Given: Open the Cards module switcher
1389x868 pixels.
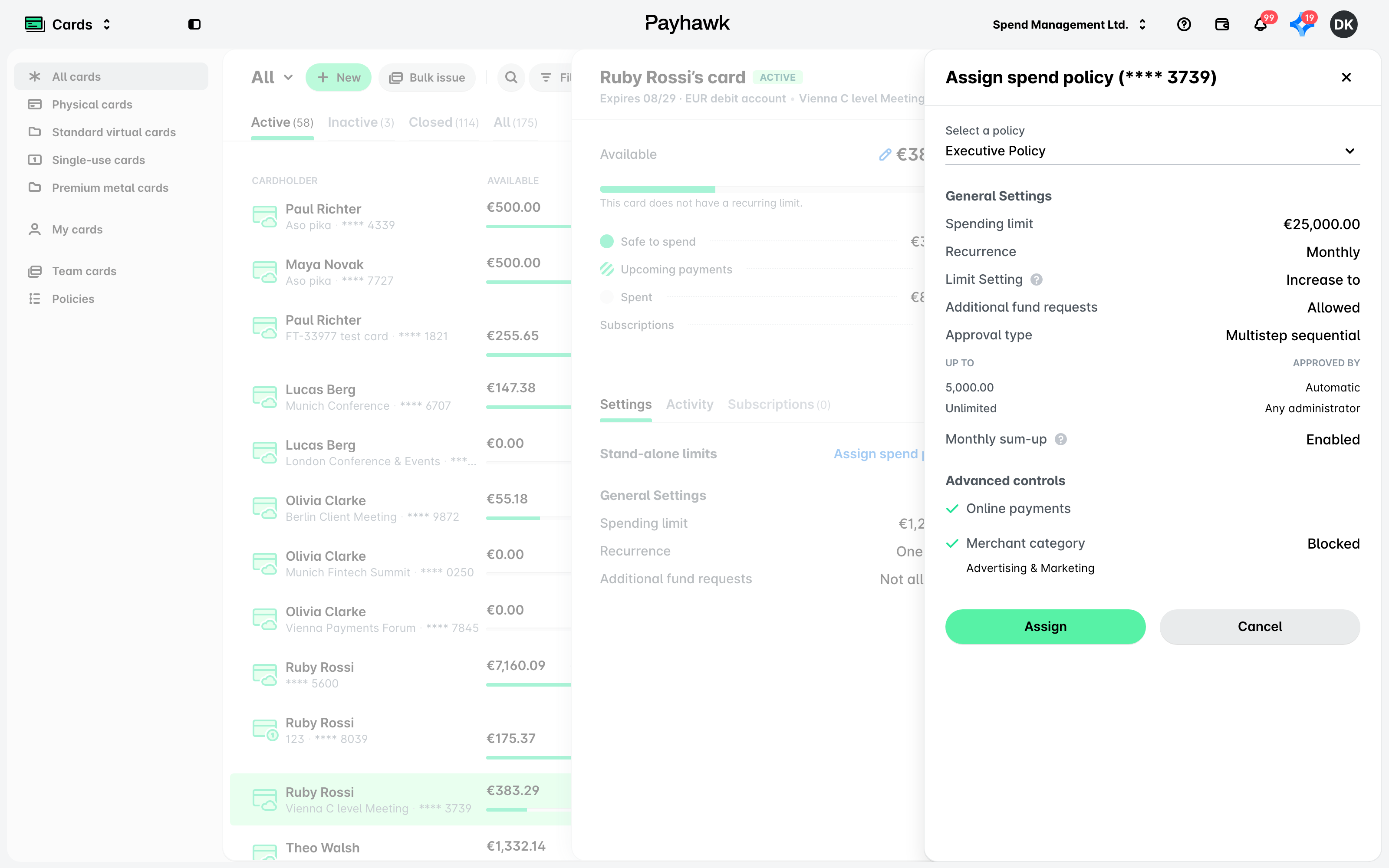Looking at the screenshot, I should click(x=68, y=24).
